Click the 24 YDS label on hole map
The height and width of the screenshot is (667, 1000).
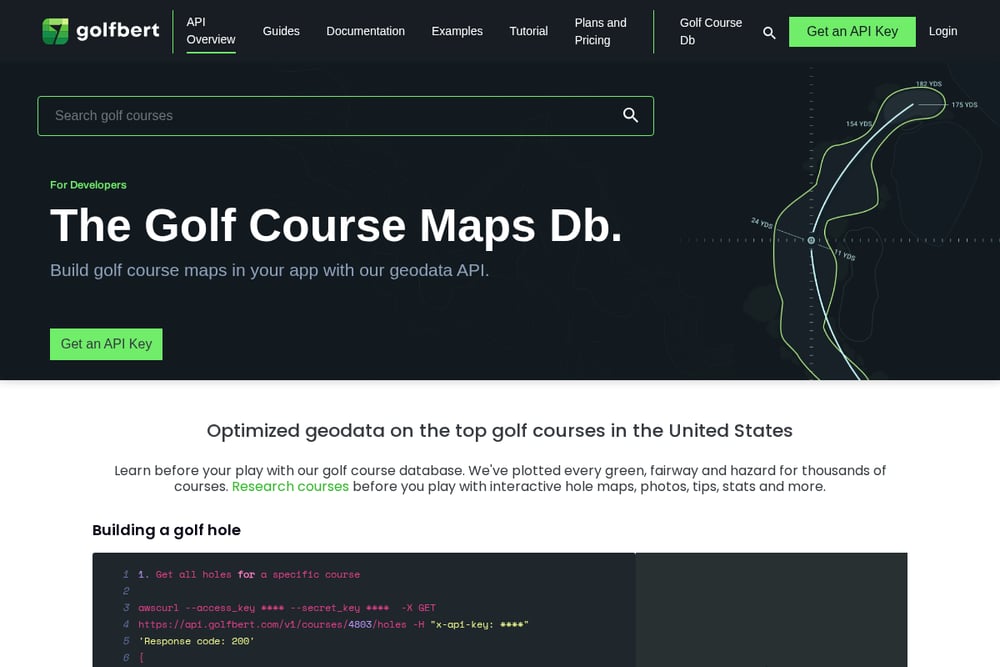click(x=761, y=223)
